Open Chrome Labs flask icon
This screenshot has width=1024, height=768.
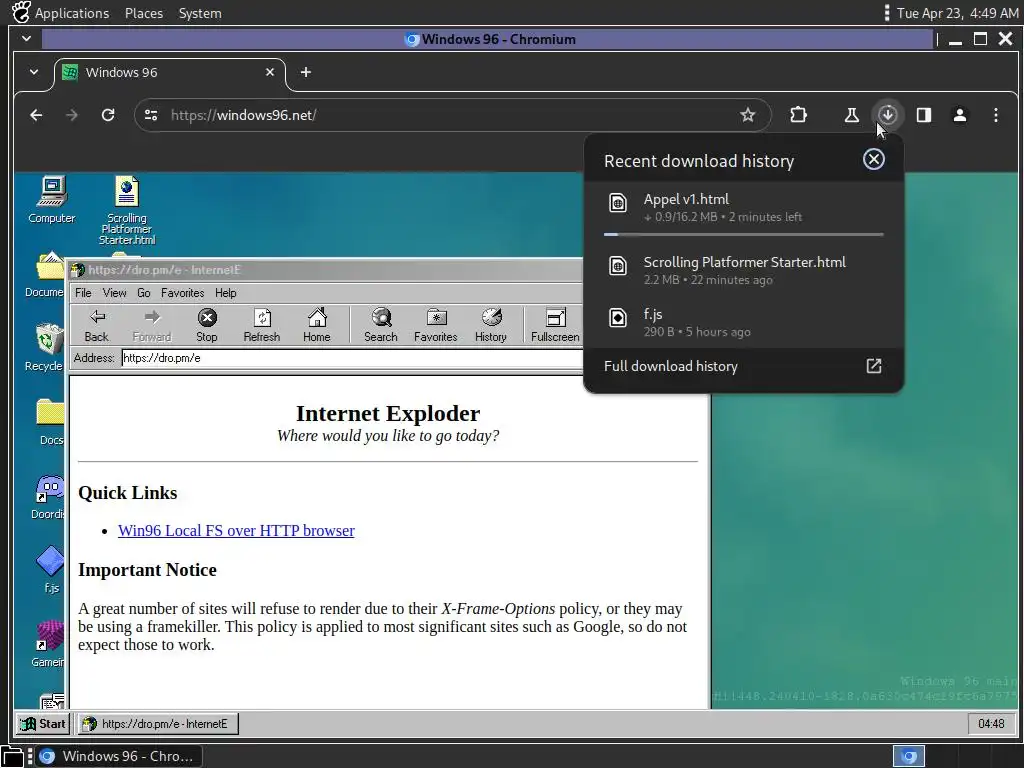tap(852, 115)
